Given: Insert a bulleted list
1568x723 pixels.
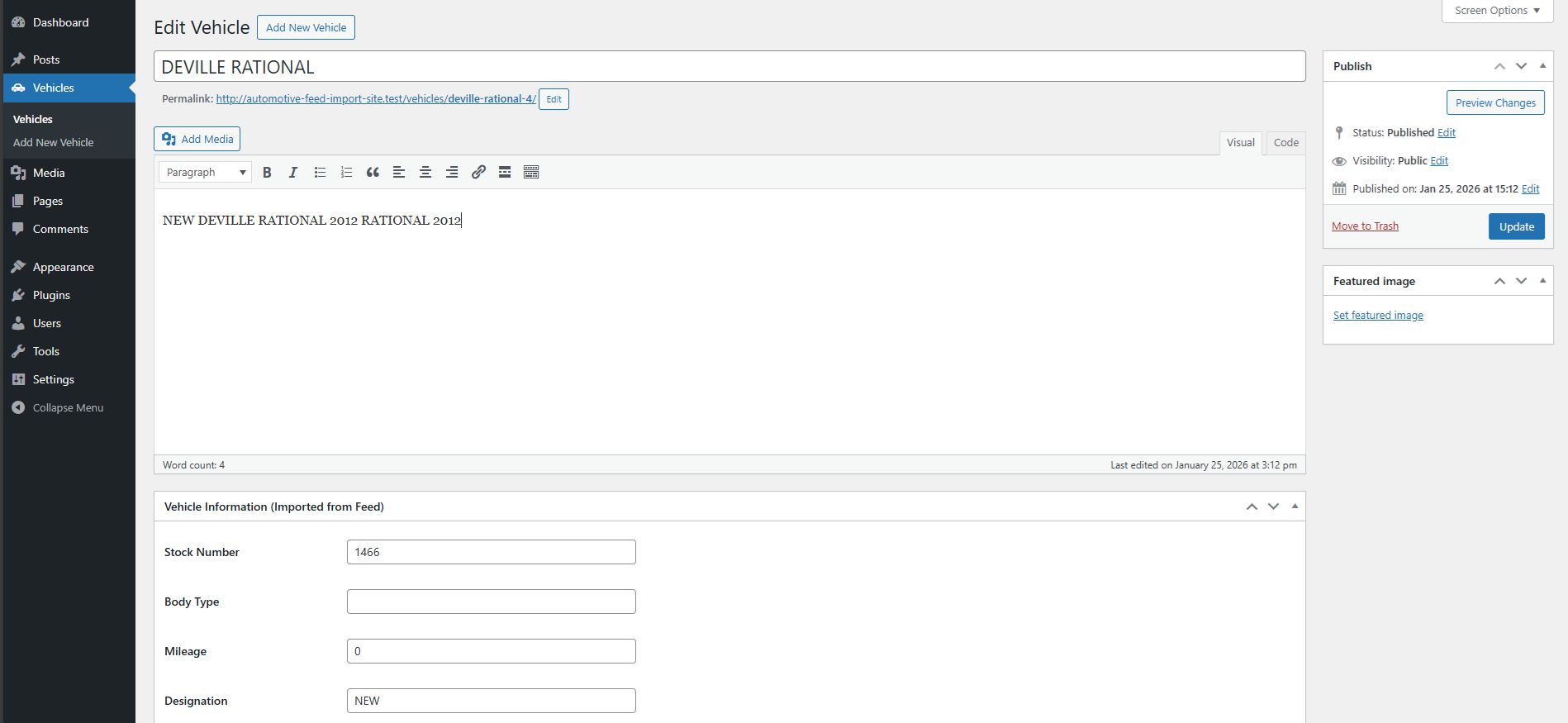Looking at the screenshot, I should (320, 172).
